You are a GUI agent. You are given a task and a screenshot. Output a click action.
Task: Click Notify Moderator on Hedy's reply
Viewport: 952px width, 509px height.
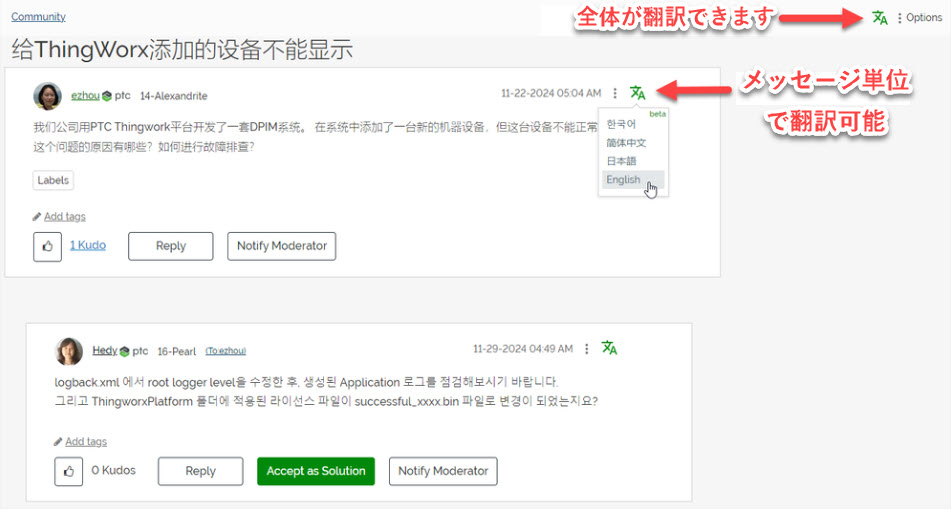tap(443, 471)
